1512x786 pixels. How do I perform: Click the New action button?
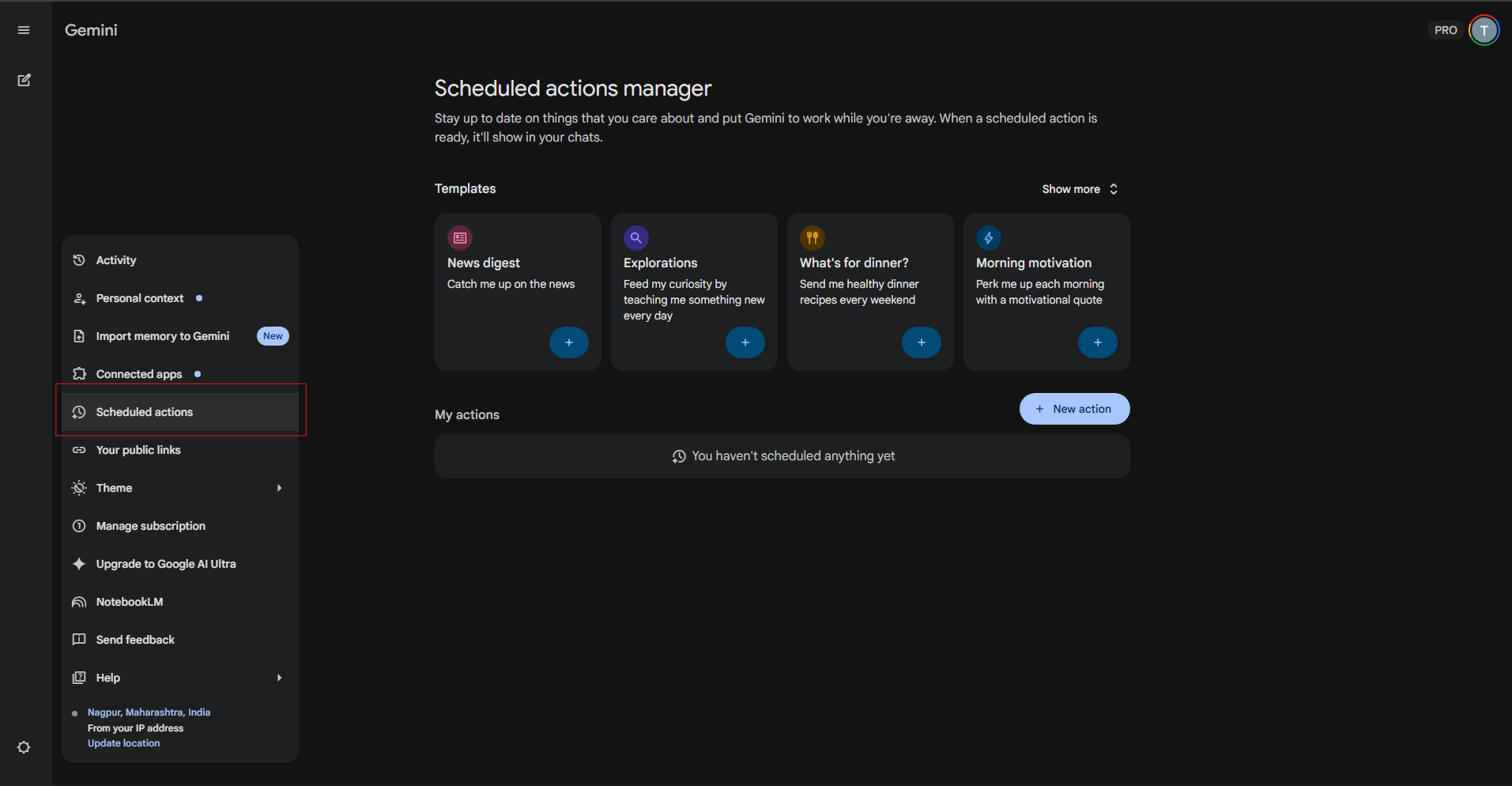pyautogui.click(x=1074, y=409)
